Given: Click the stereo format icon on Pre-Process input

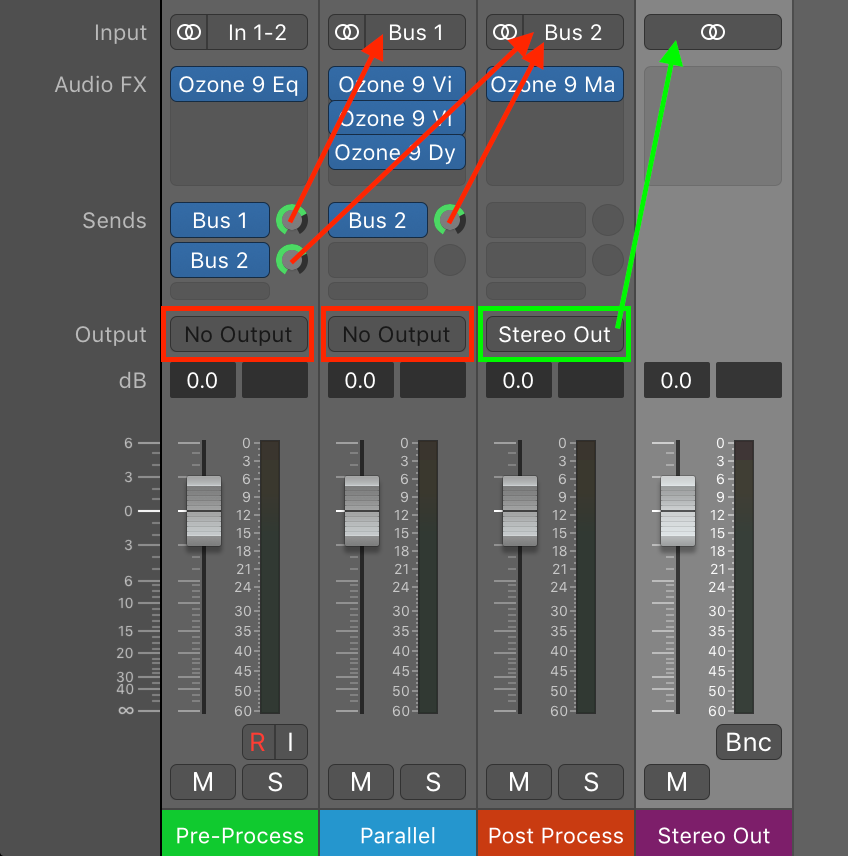Looking at the screenshot, I should pyautogui.click(x=188, y=33).
